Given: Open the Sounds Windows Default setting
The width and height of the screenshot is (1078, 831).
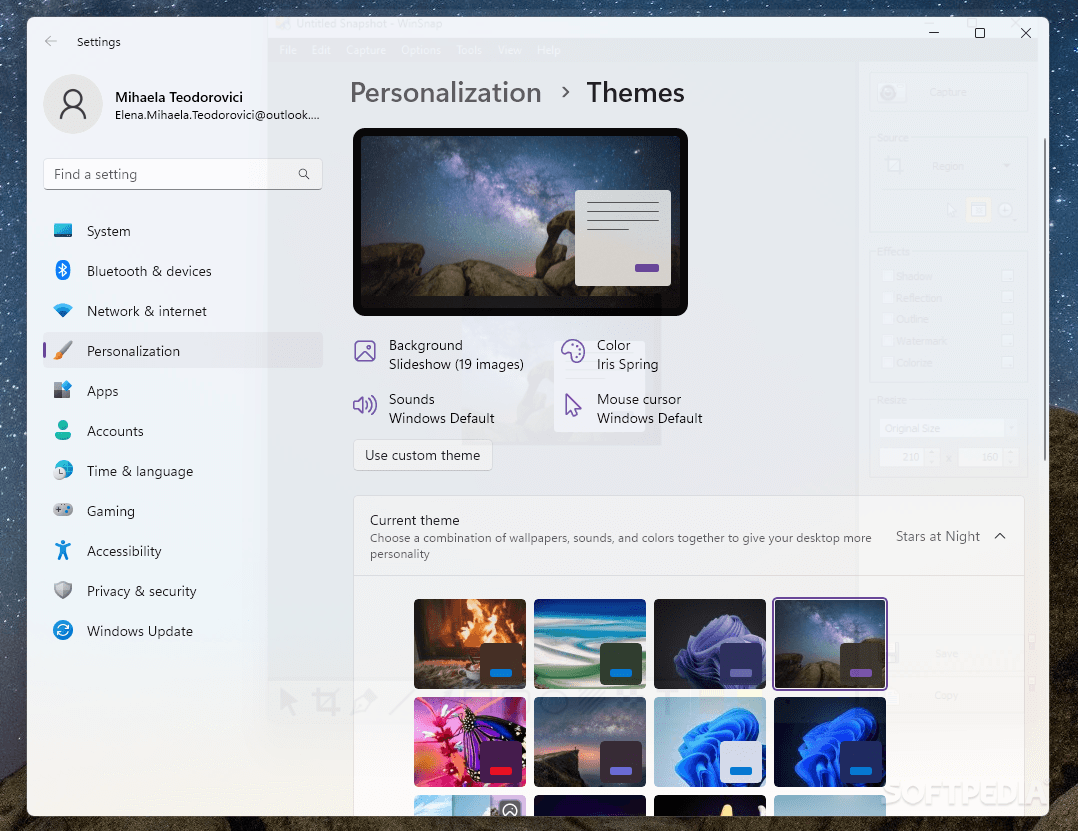Looking at the screenshot, I should [424, 408].
